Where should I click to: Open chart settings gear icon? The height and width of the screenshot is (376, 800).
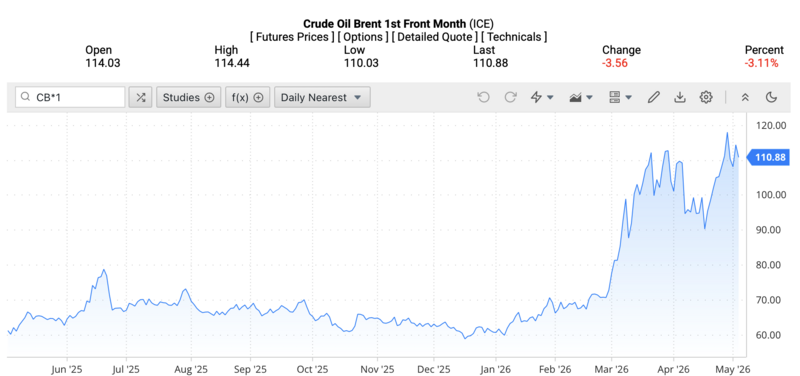(706, 97)
